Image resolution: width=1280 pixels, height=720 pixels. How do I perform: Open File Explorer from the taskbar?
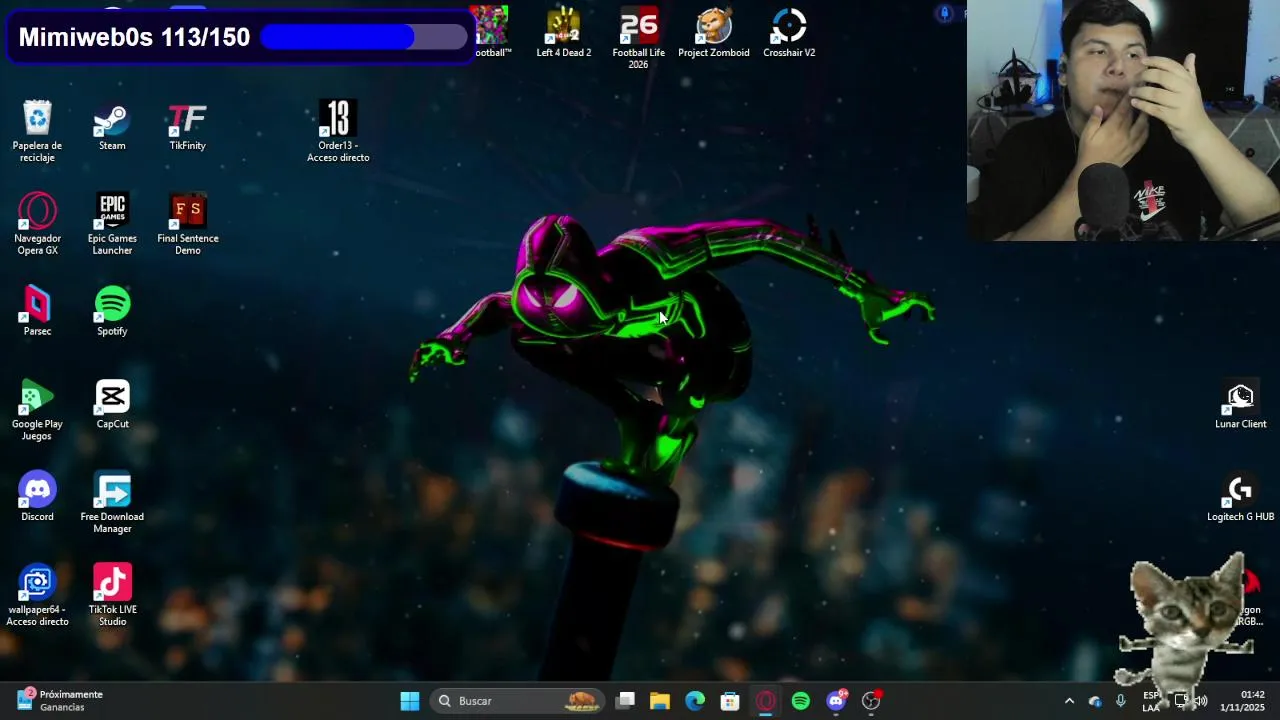(660, 701)
